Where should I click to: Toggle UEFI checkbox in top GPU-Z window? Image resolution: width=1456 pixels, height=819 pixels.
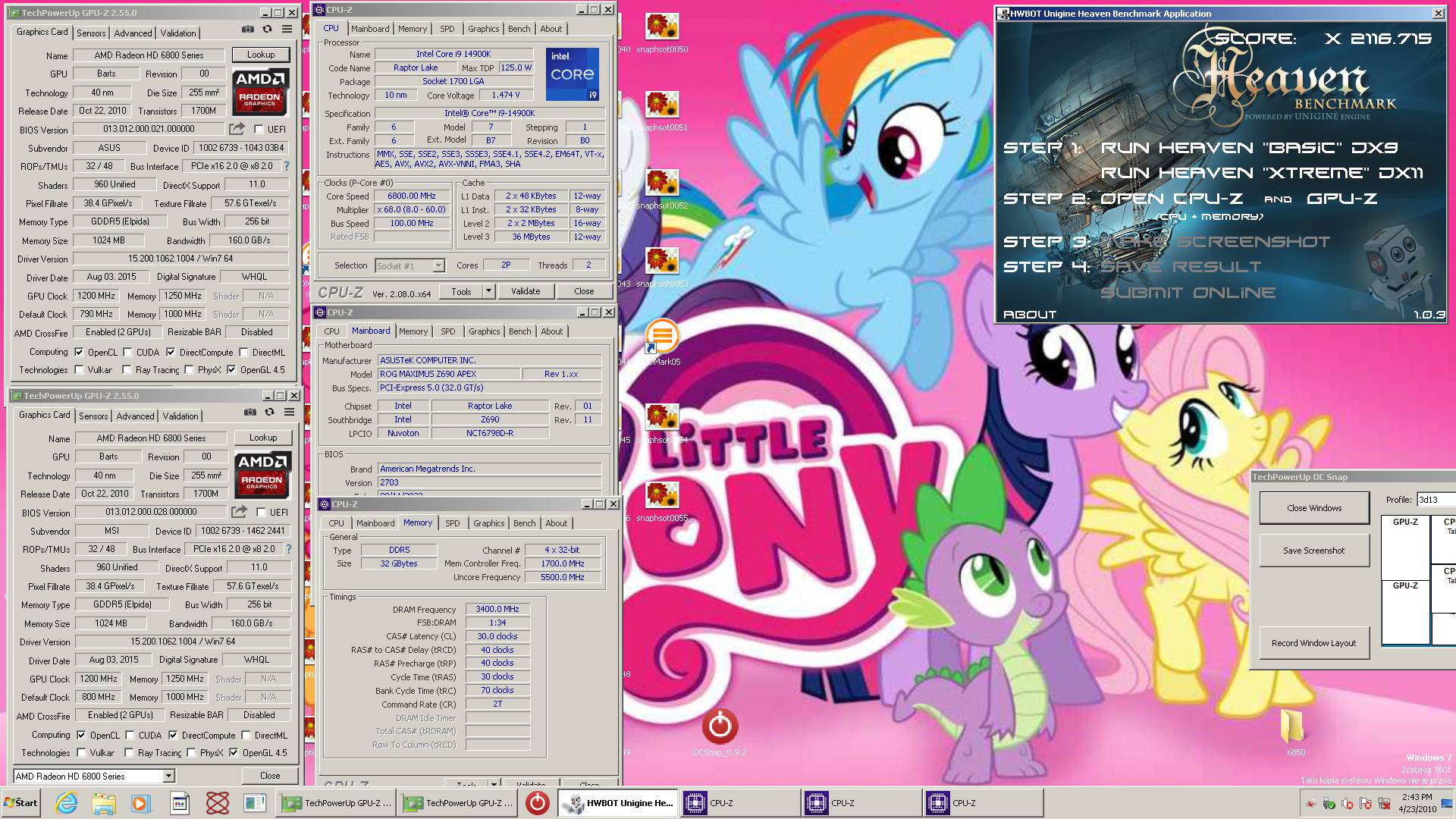pos(259,130)
